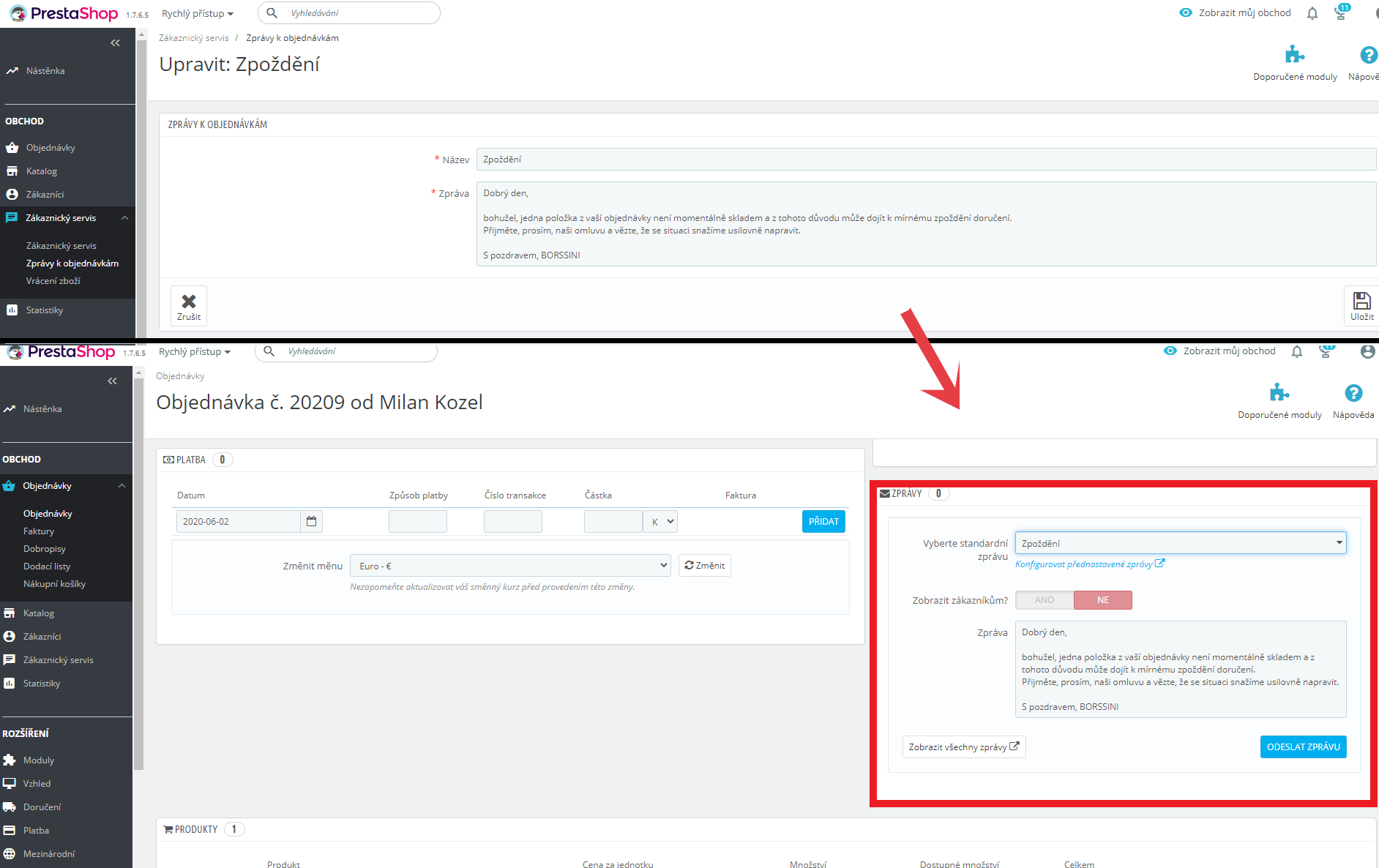Click notification bell in upper header
The image size is (1379, 868).
(x=1312, y=13)
